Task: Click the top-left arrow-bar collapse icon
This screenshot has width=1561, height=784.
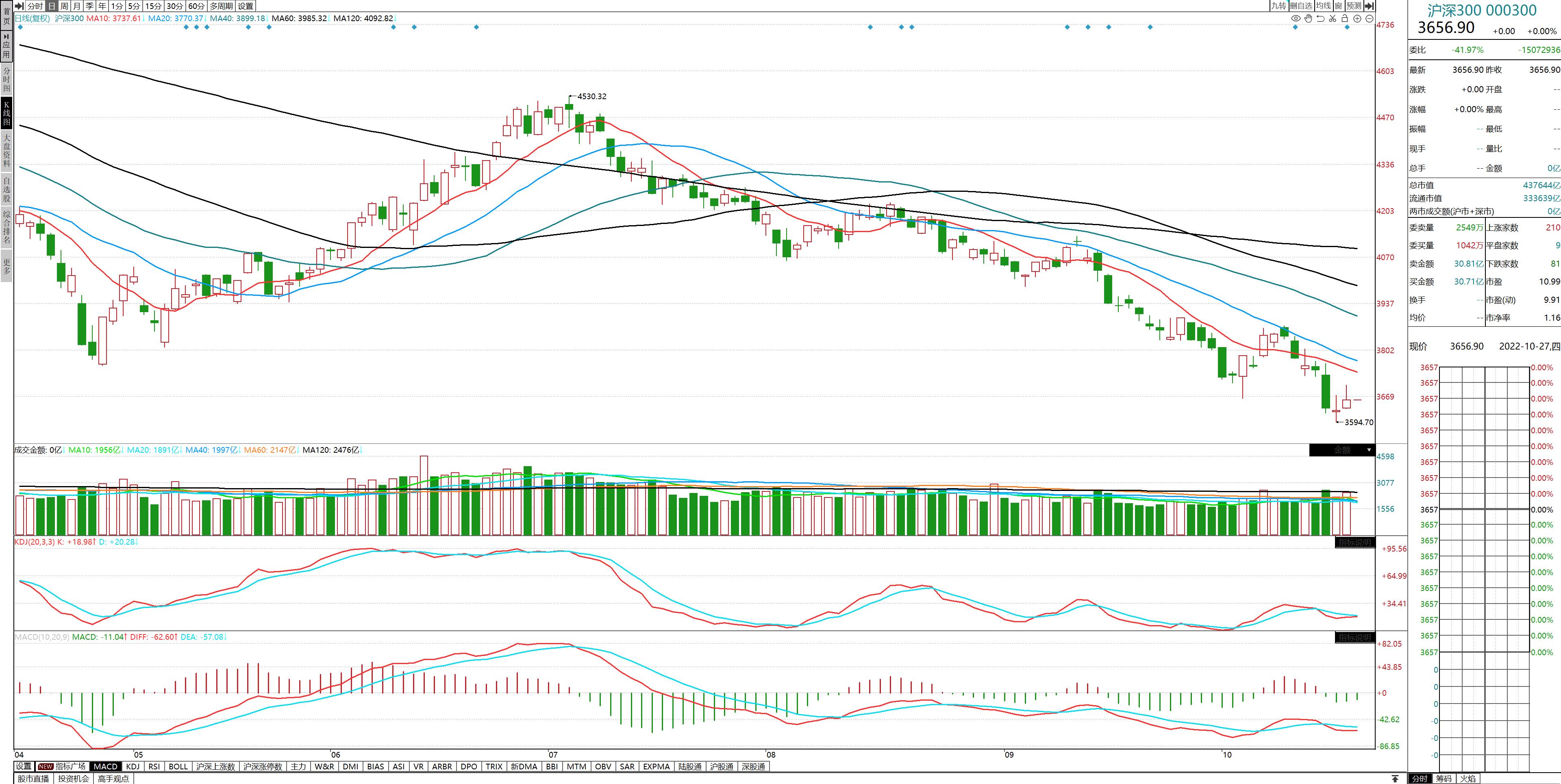Action: (19, 6)
